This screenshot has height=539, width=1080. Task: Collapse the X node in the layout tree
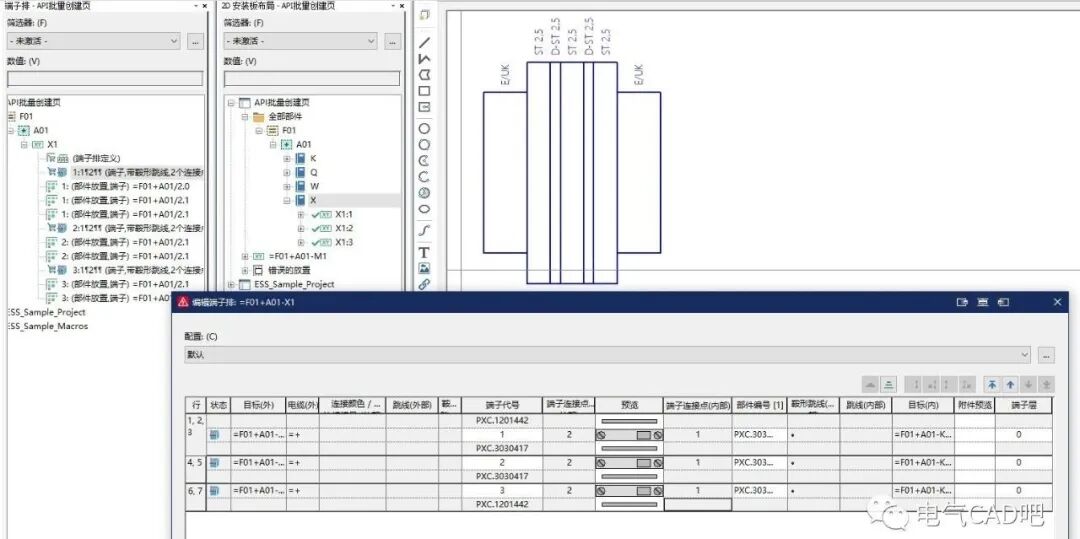point(287,200)
